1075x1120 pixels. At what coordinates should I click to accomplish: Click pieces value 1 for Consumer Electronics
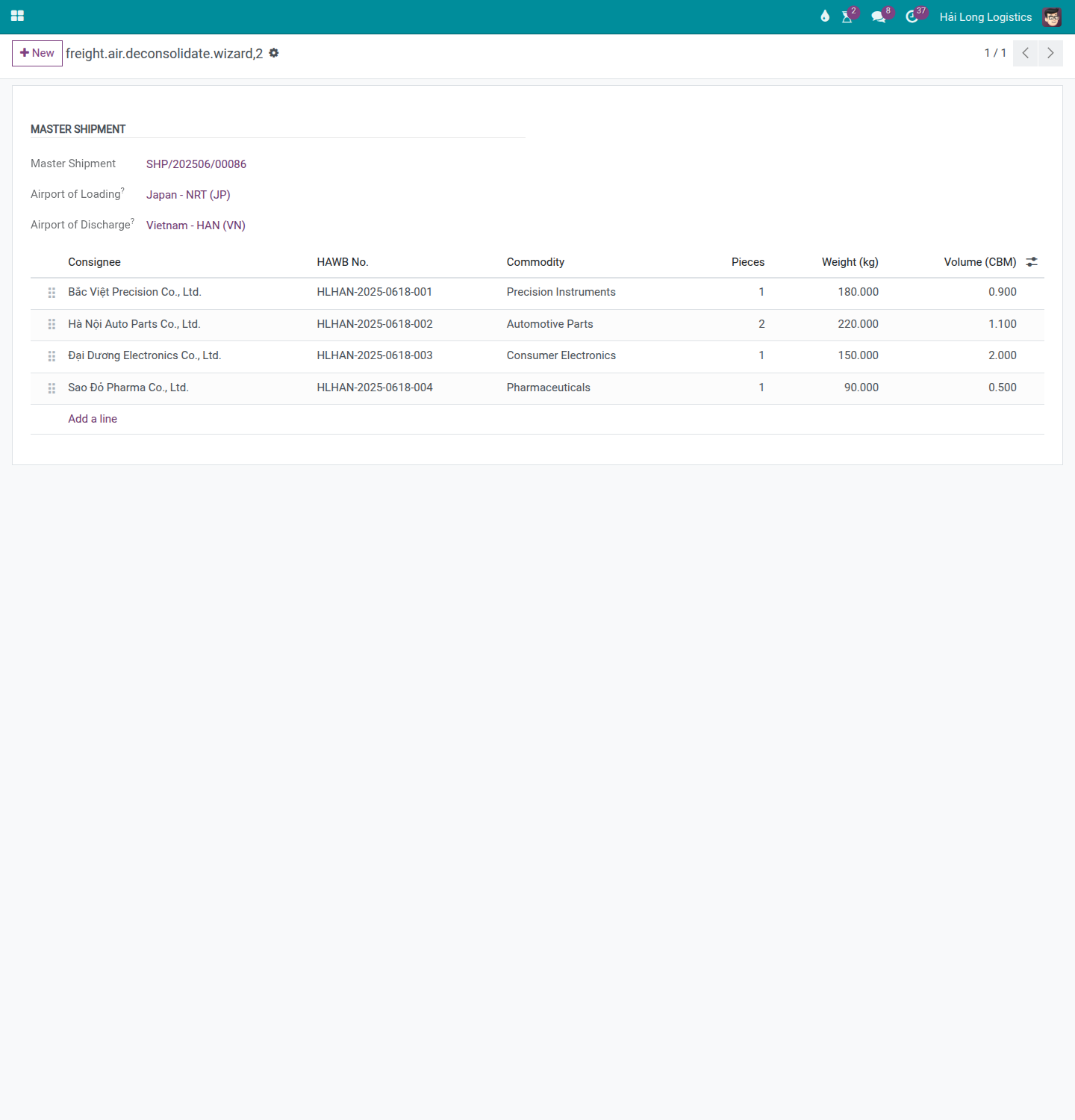tap(761, 355)
